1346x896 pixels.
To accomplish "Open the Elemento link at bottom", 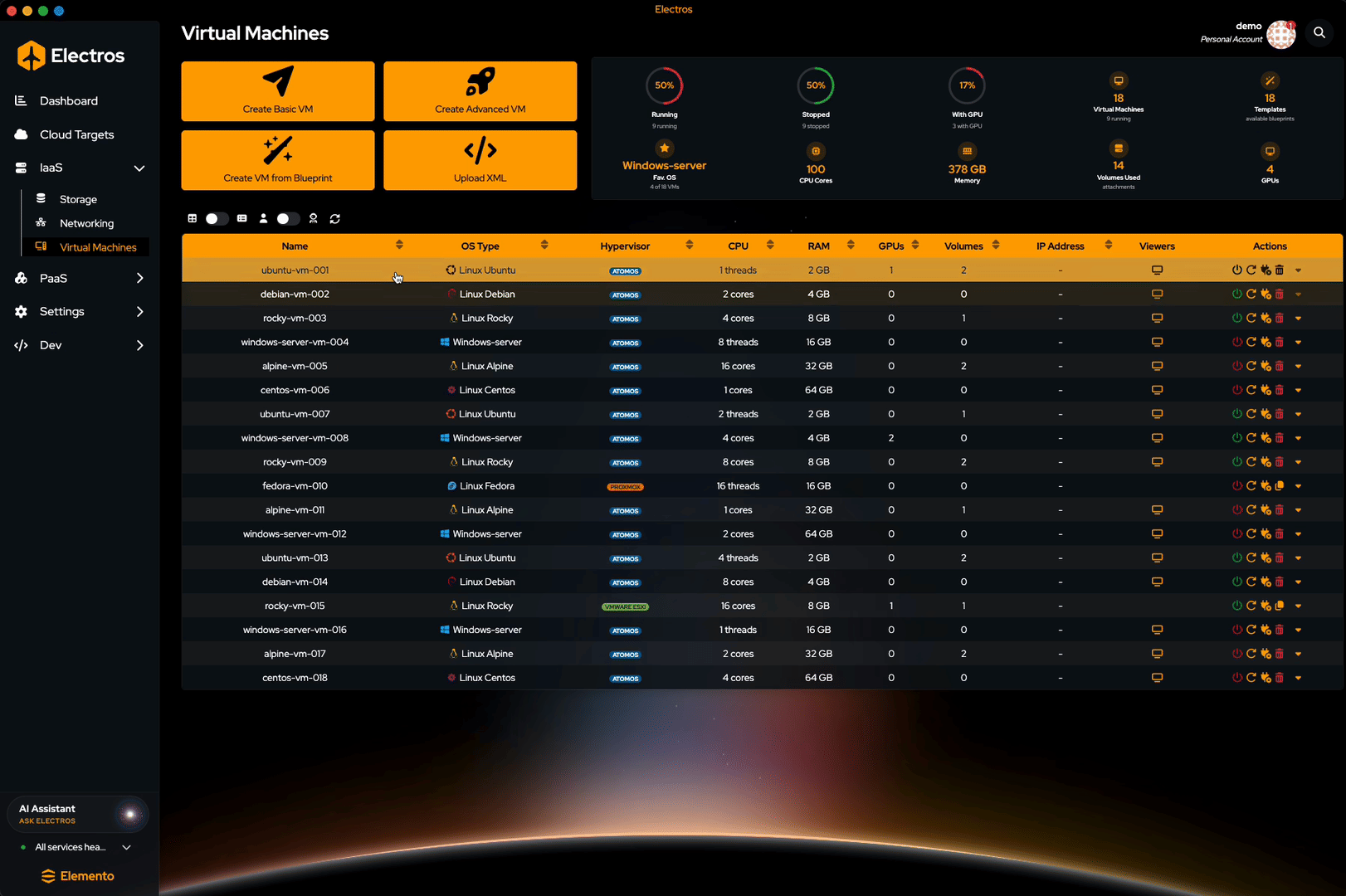I will [77, 876].
